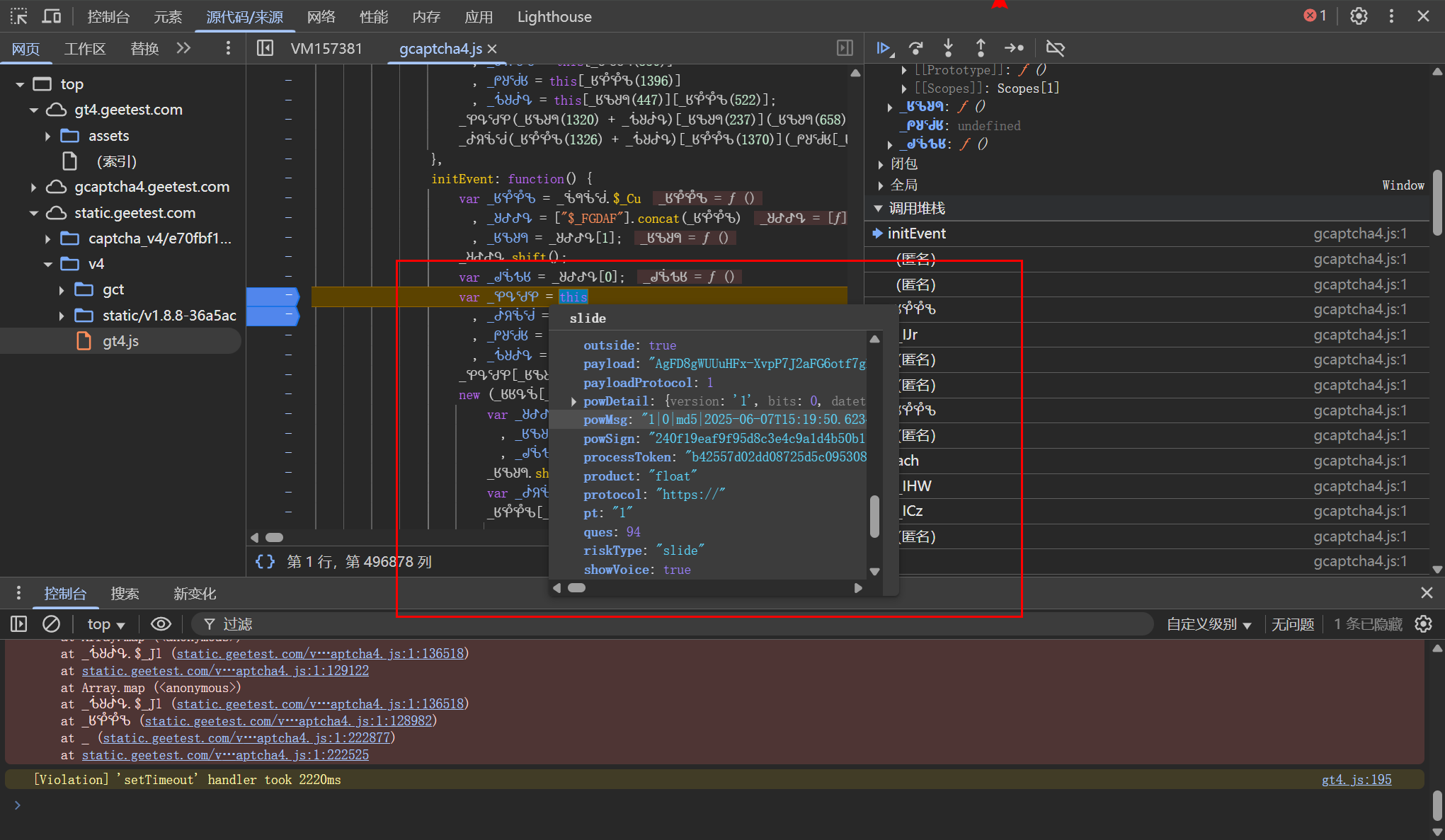Hide the navigator sidebar panel
The width and height of the screenshot is (1445, 840).
265,48
